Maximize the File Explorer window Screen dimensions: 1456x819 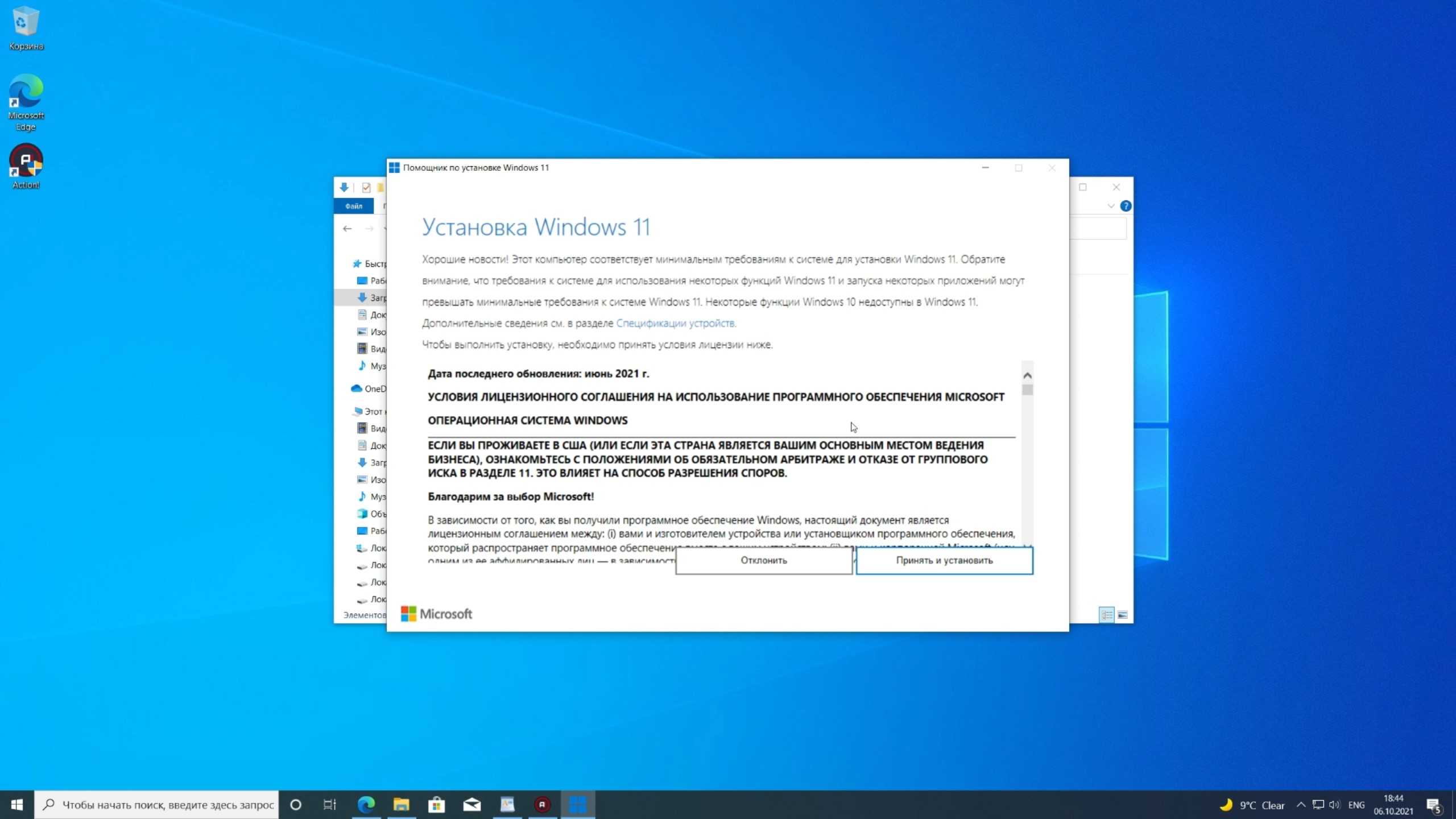pyautogui.click(x=1083, y=187)
